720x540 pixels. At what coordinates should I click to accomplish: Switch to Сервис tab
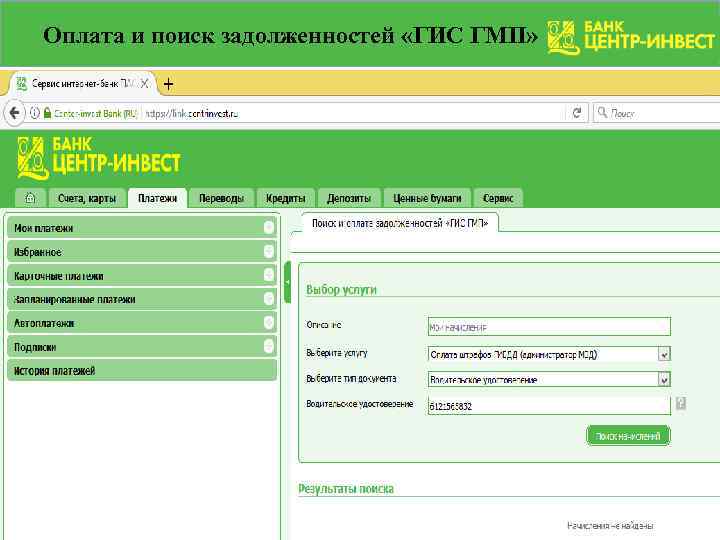(498, 198)
